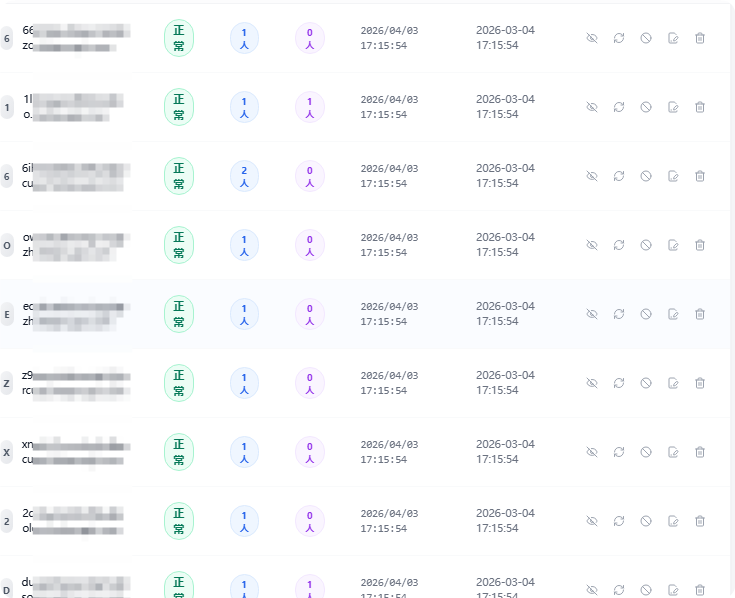Click green 正常 status in the Z row
Screen dimensions: 735x598
(179, 383)
